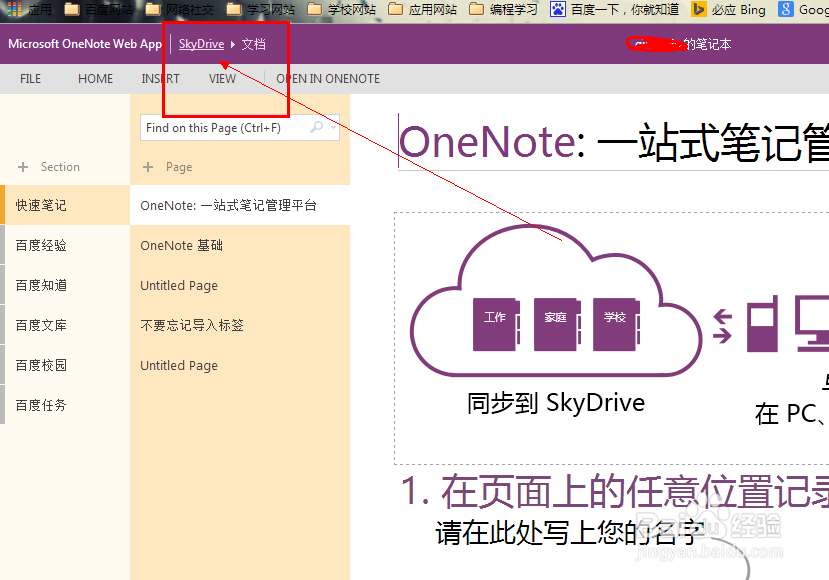The width and height of the screenshot is (829, 580).
Task: Open the HOME ribbon tab
Action: [95, 79]
